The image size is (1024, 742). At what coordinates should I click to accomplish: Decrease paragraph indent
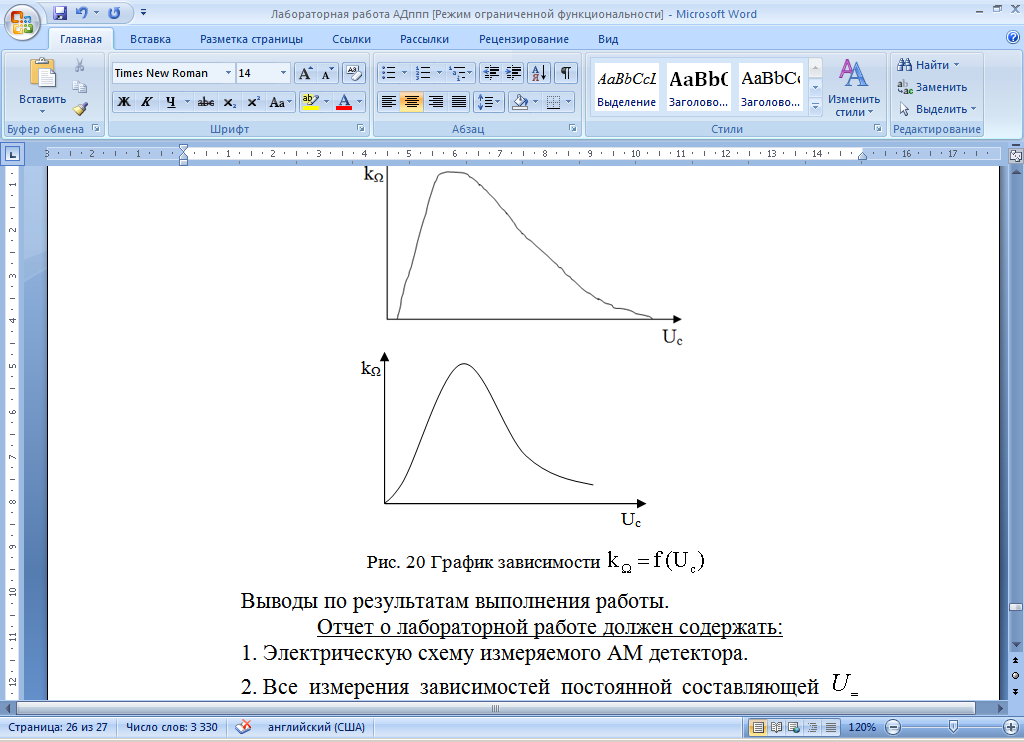point(490,73)
